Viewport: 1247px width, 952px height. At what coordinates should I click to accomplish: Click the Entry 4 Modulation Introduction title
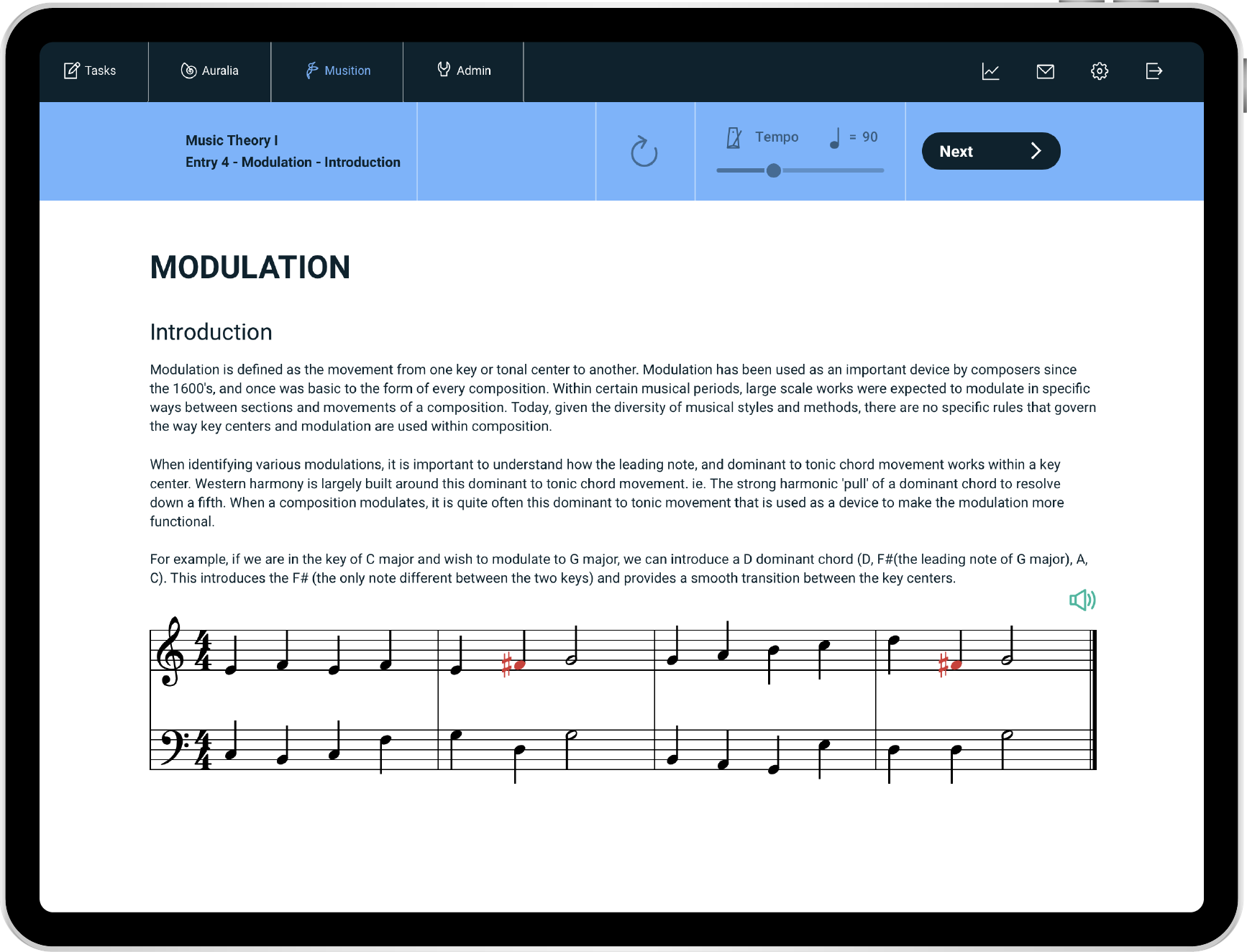click(293, 163)
